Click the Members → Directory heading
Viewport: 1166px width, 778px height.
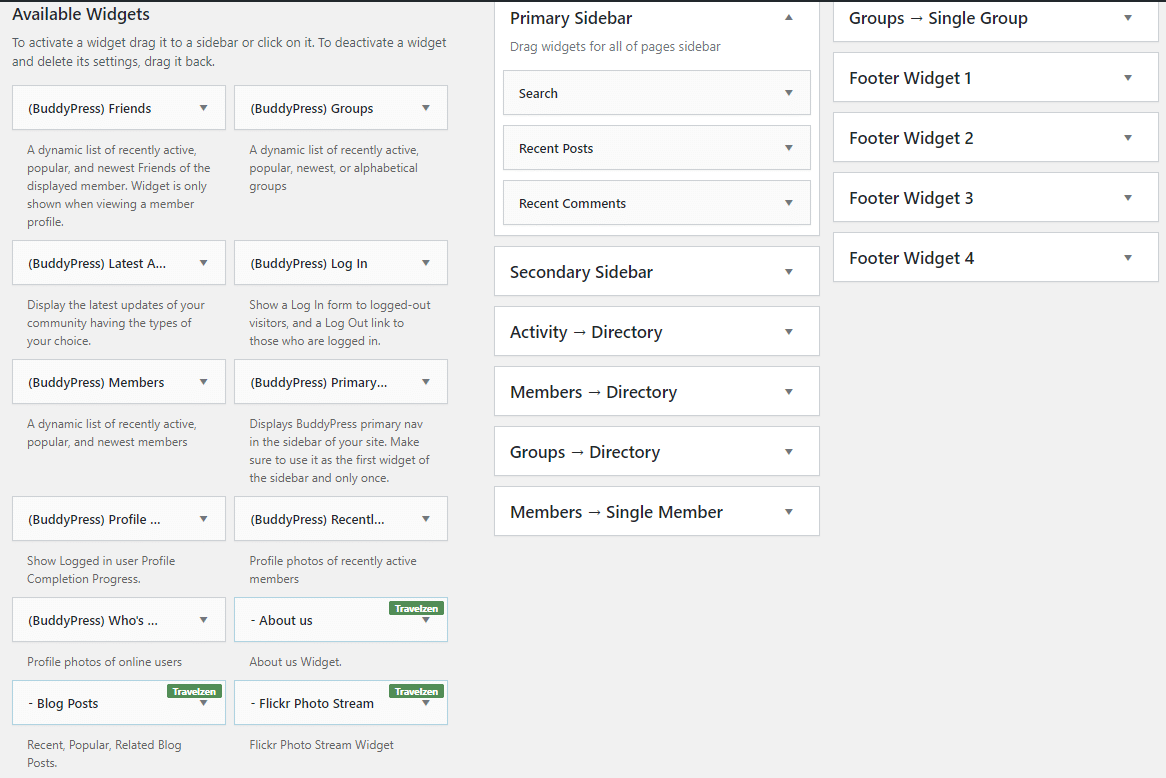point(593,393)
